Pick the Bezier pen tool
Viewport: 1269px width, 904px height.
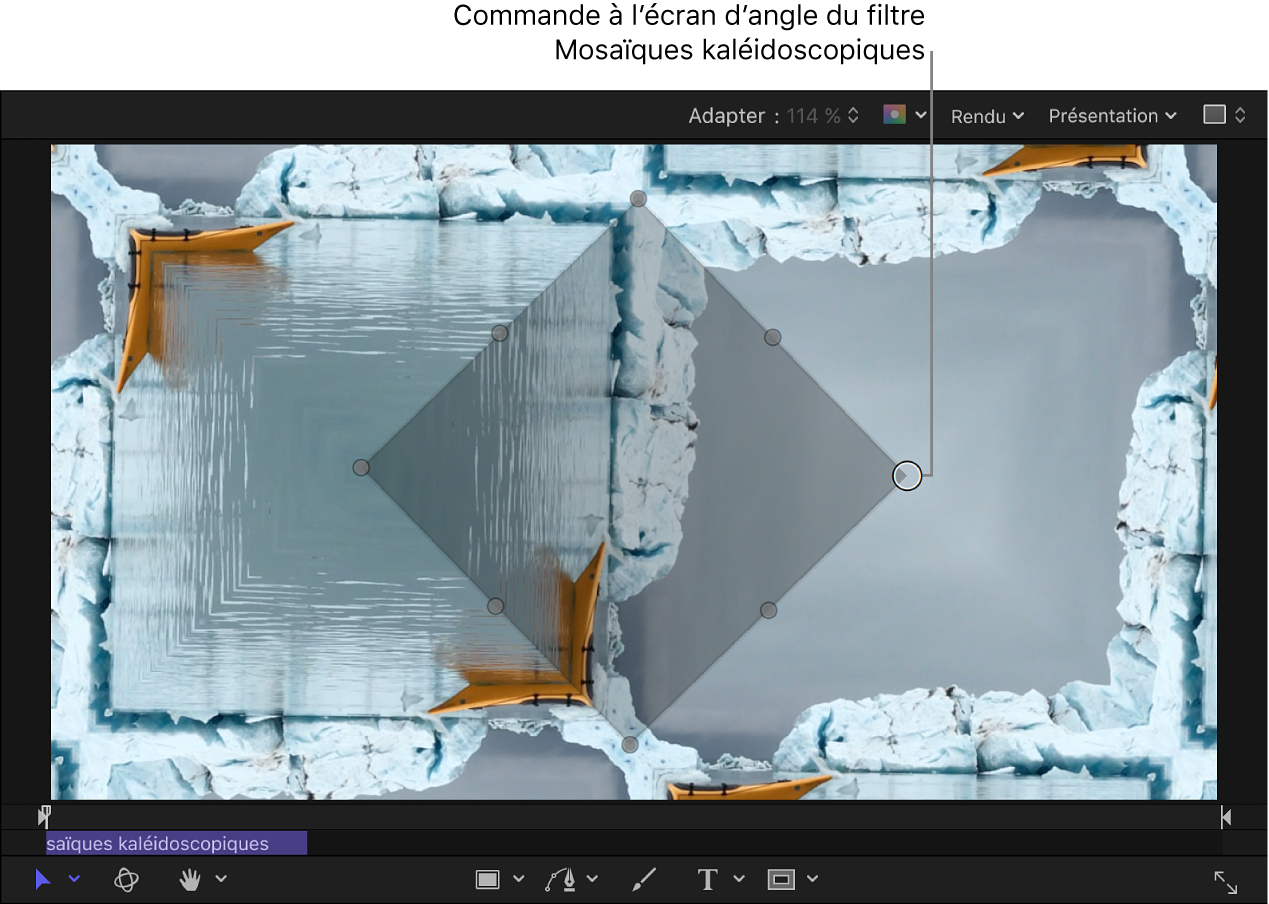(559, 880)
